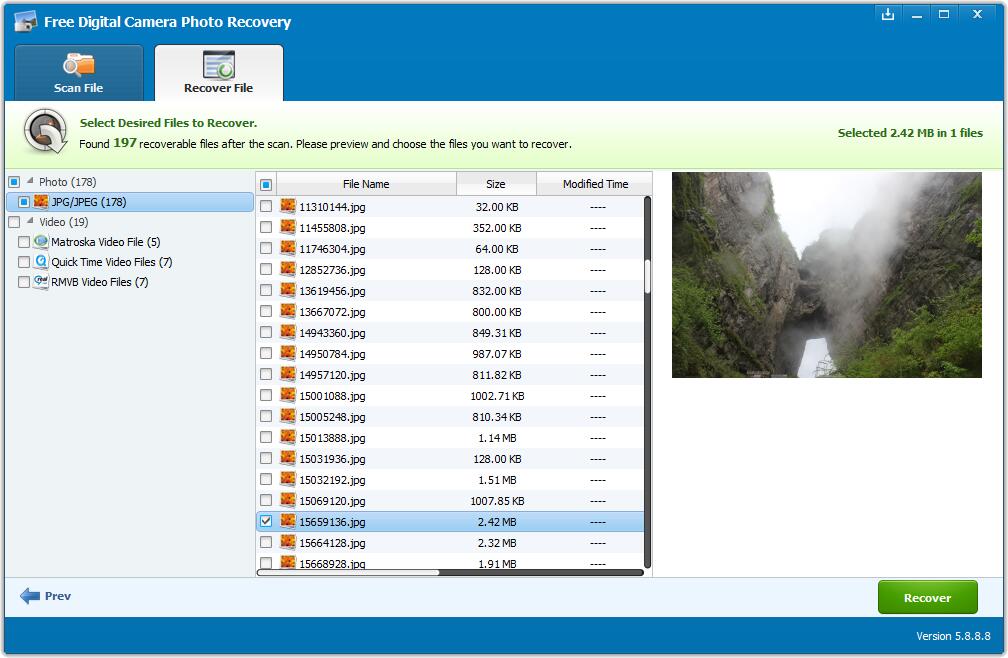Toggle the JPG/JPEG (178) checkbox
Image resolution: width=1008 pixels, height=658 pixels.
(24, 202)
